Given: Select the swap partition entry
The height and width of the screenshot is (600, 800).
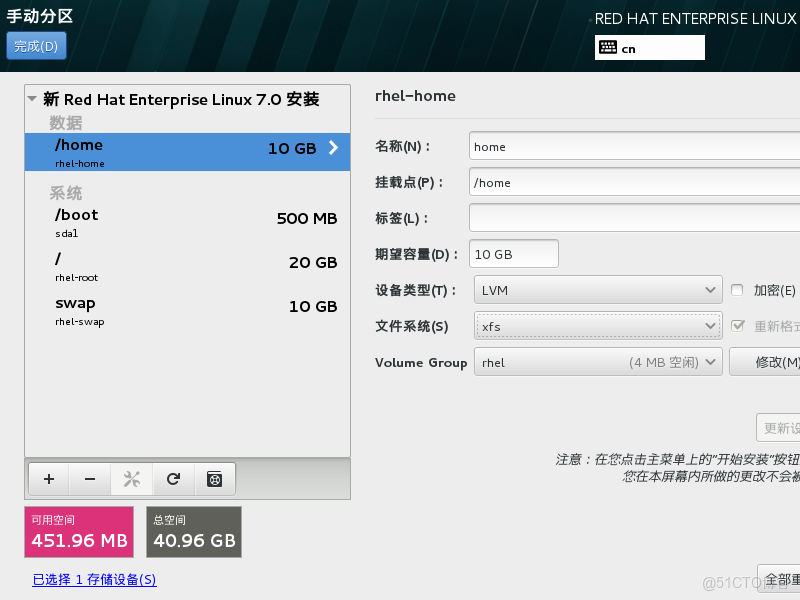Looking at the screenshot, I should (x=150, y=307).
